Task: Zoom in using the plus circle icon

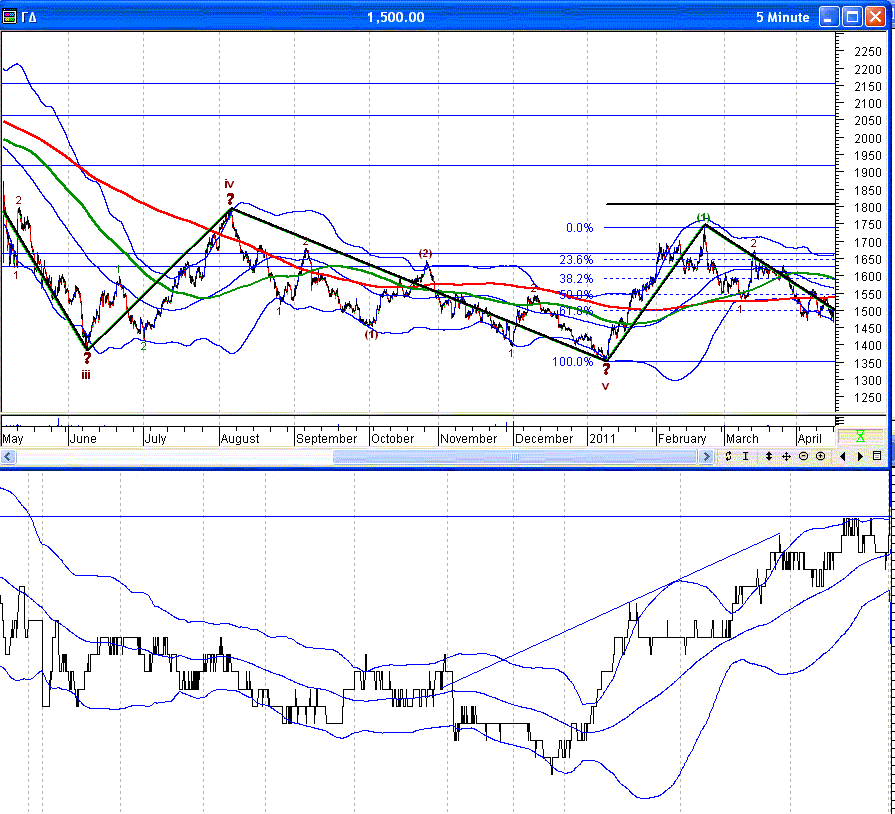Action: point(820,456)
